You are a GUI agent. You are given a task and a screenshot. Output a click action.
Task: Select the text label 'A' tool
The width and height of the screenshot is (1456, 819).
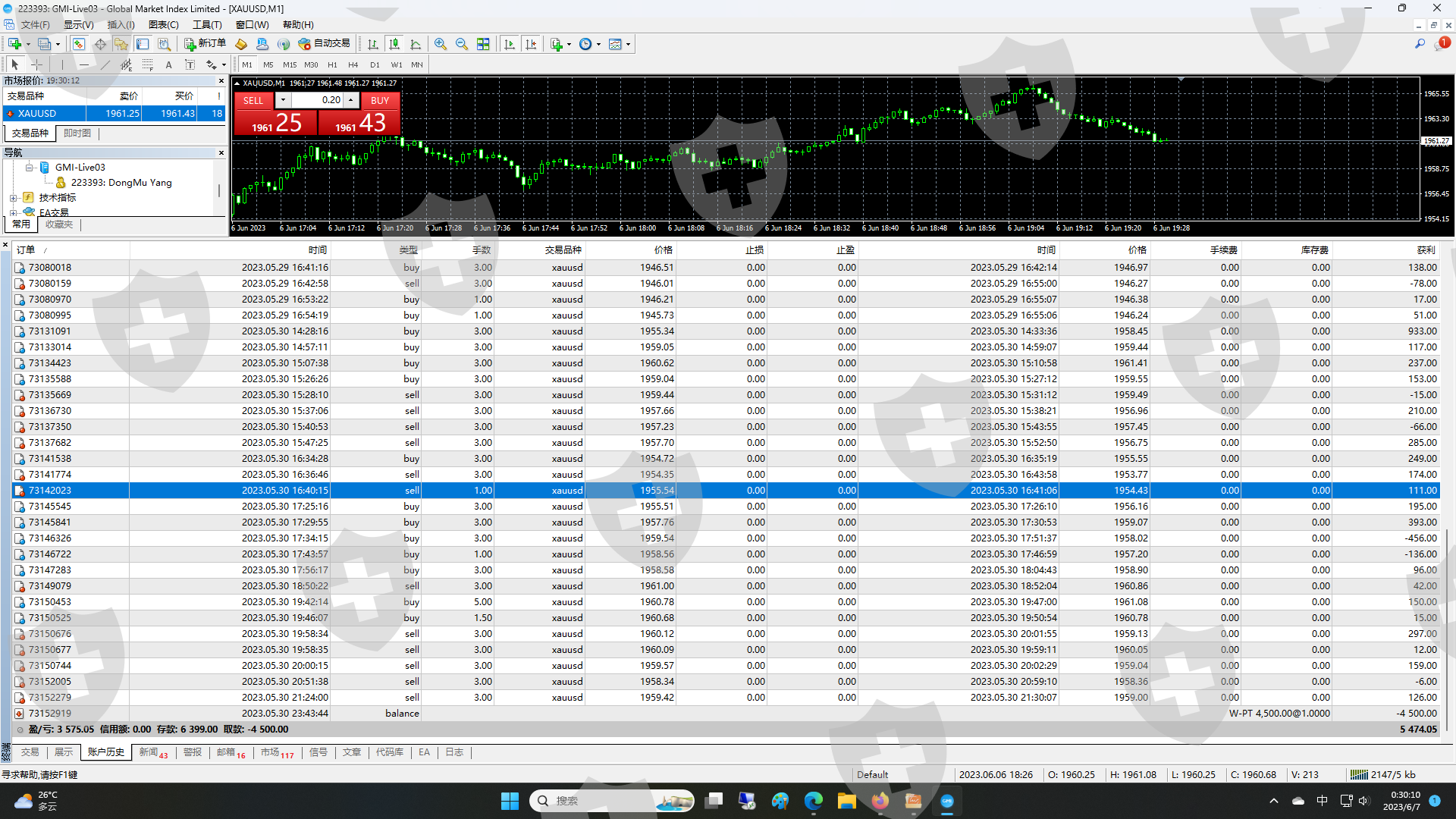[x=168, y=65]
